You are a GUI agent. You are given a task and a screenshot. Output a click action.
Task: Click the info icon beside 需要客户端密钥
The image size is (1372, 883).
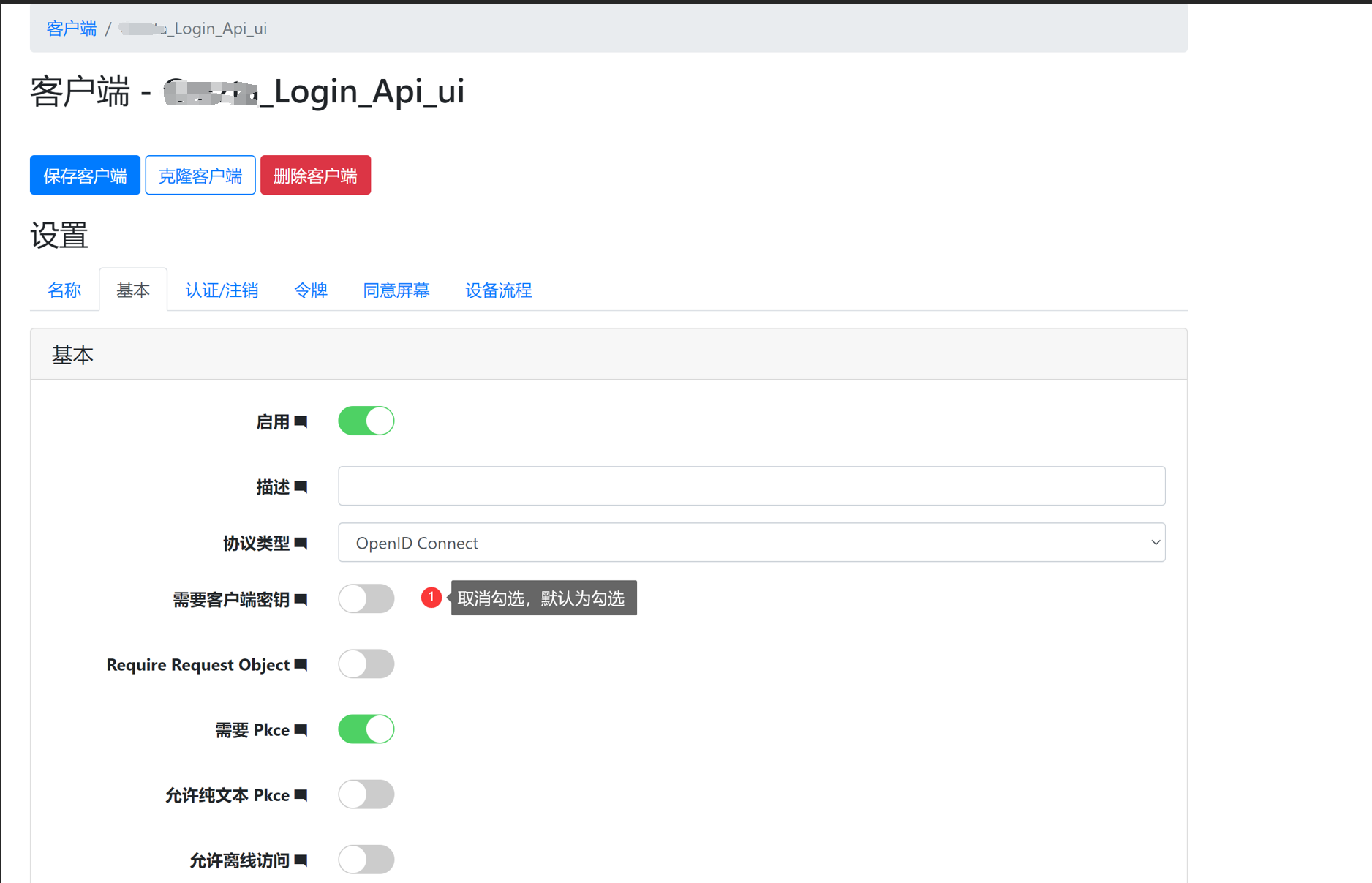coord(301,599)
